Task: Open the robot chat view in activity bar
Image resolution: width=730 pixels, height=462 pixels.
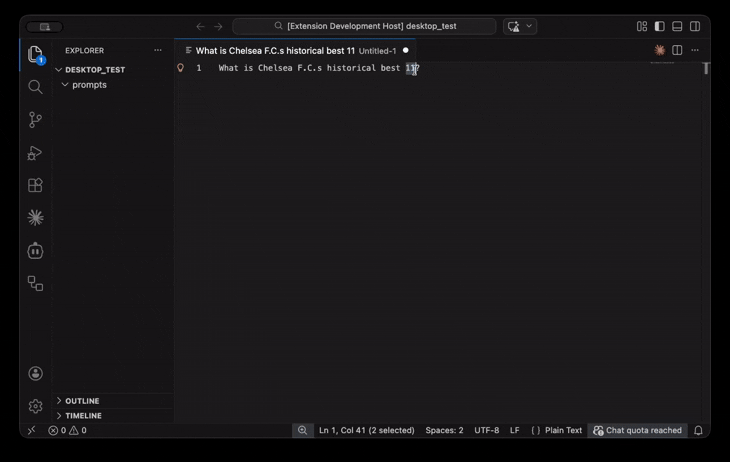Action: [35, 251]
